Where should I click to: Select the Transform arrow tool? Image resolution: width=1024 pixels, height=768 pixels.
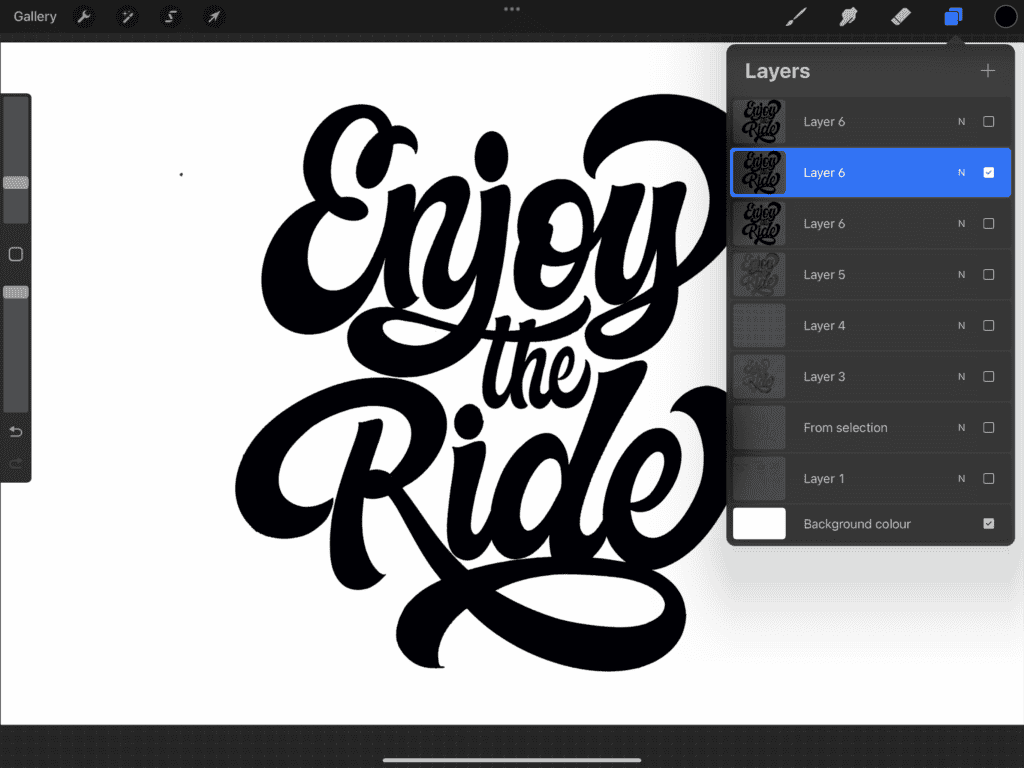point(213,16)
